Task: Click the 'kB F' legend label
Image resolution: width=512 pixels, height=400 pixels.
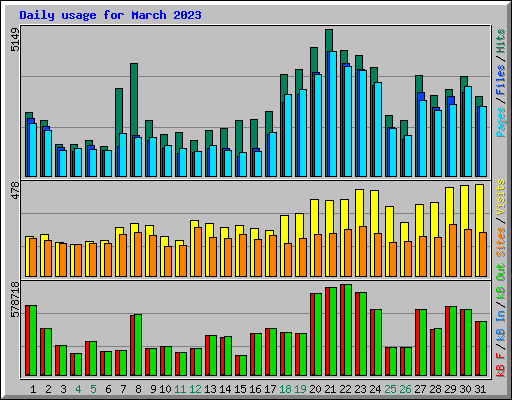Action: pos(500,364)
